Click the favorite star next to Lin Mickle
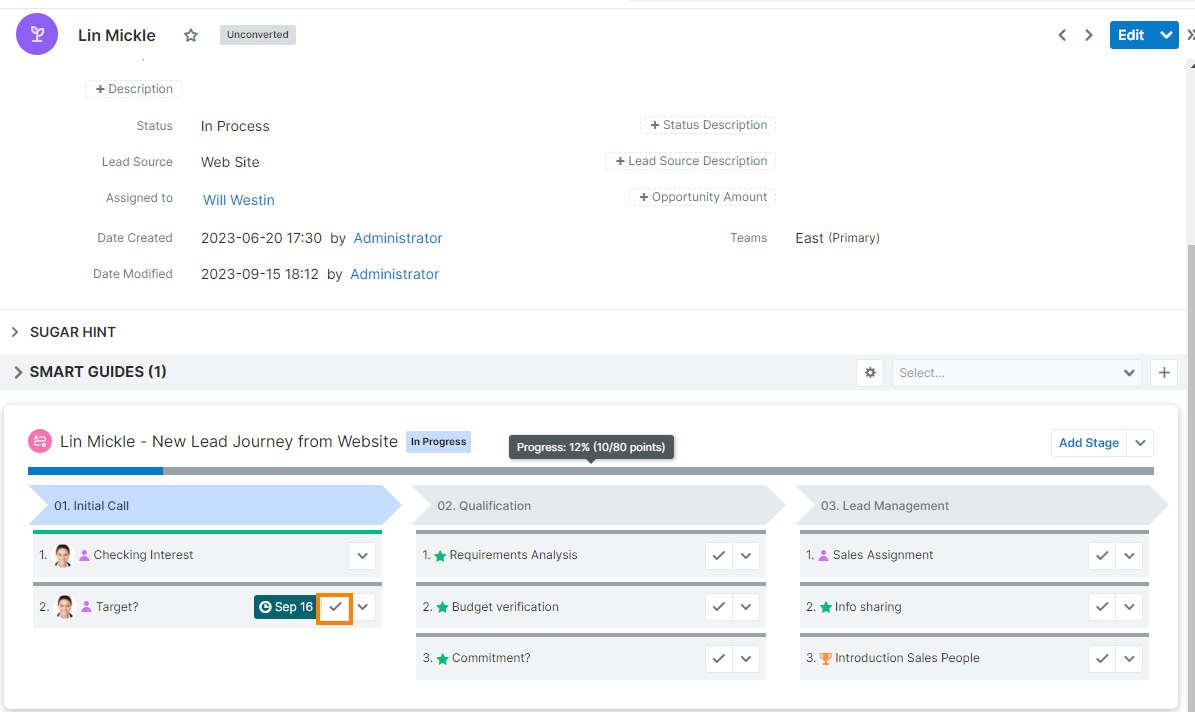Screen dimensions: 1195x712 click(x=191, y=35)
